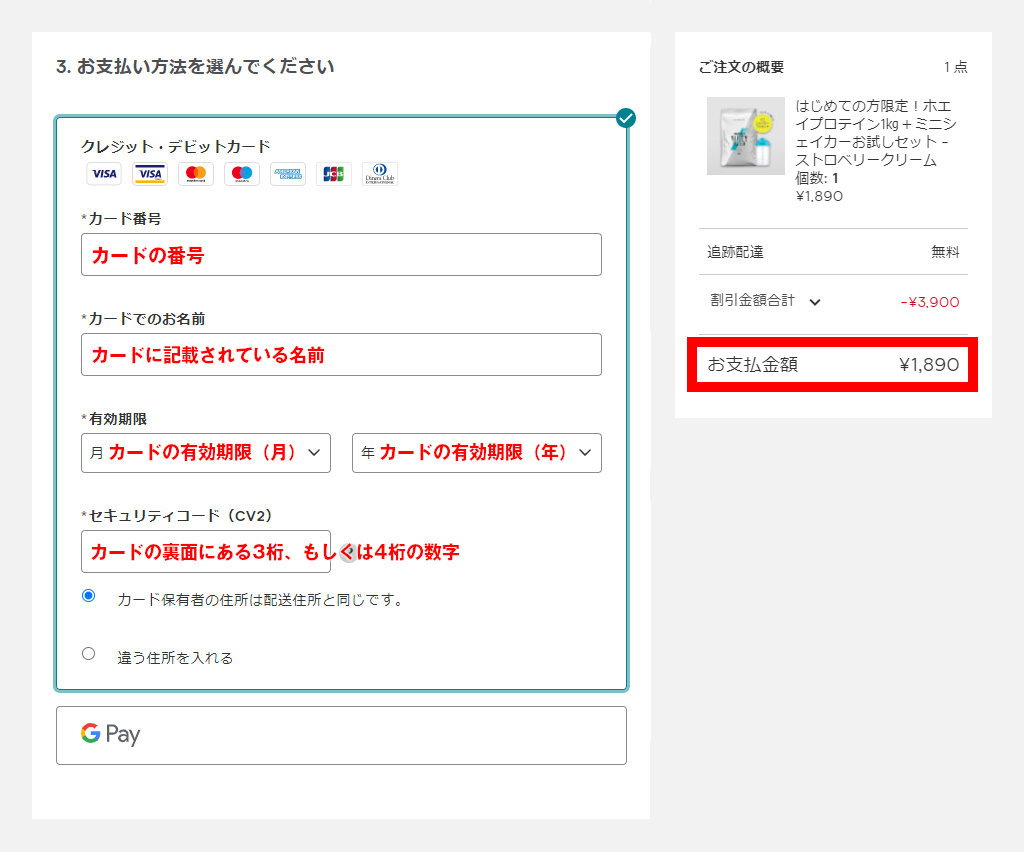Click the 個数: 1 quantity text
This screenshot has width=1024, height=852.
click(x=816, y=178)
